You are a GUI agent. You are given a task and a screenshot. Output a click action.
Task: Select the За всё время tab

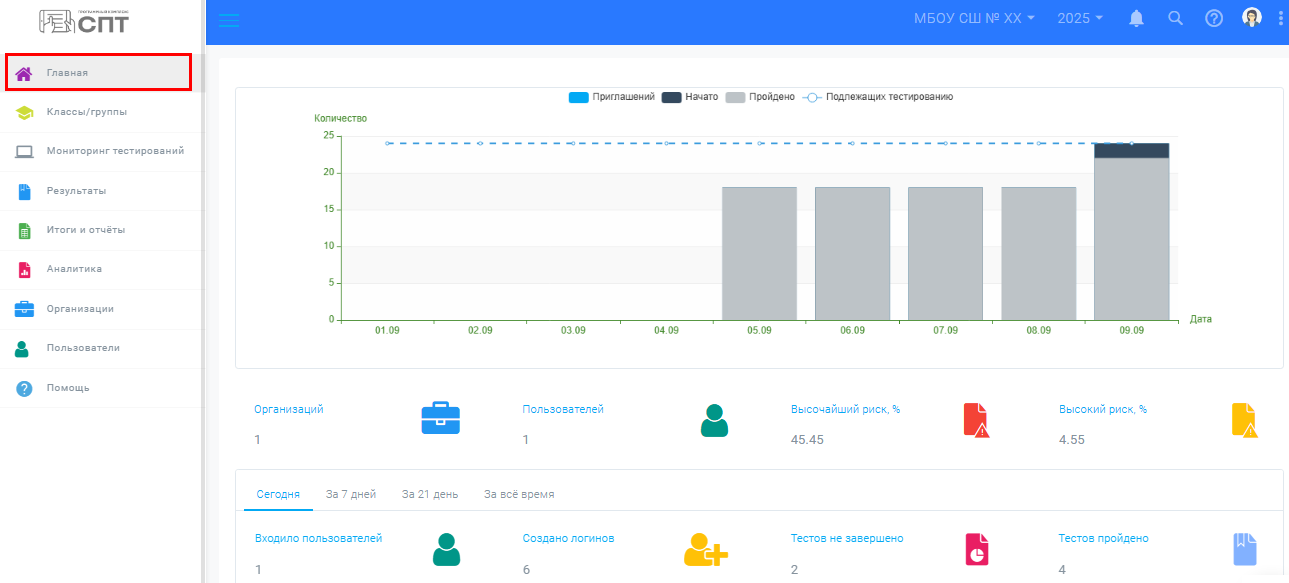tap(519, 494)
